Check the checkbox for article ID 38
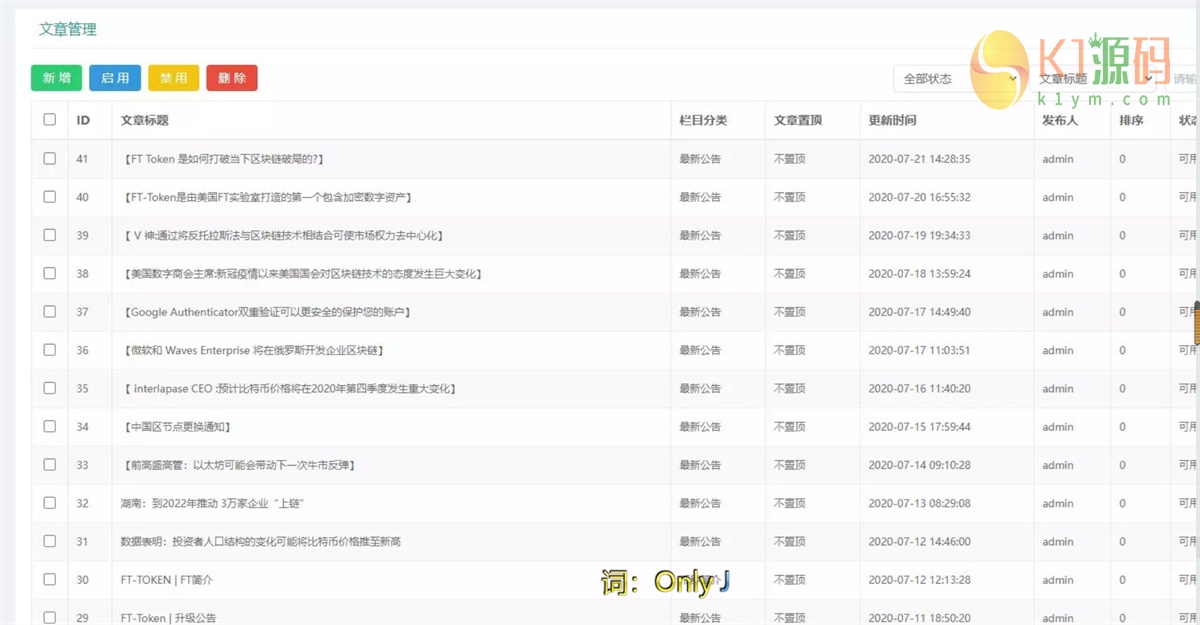 click(50, 273)
